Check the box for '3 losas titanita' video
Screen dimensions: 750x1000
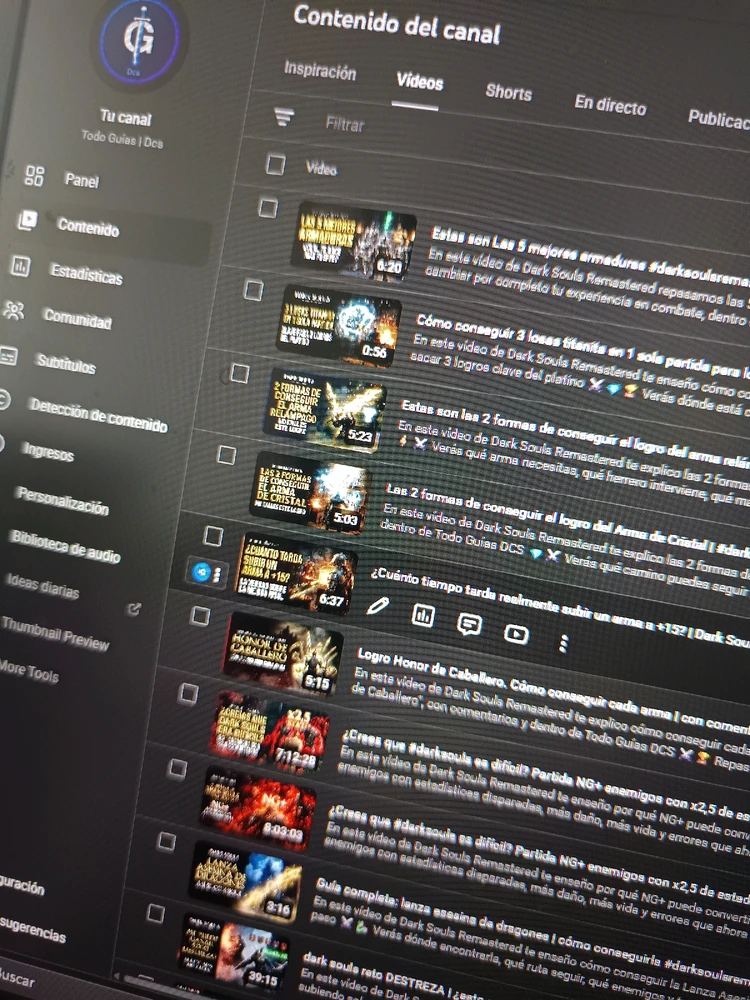(x=253, y=290)
